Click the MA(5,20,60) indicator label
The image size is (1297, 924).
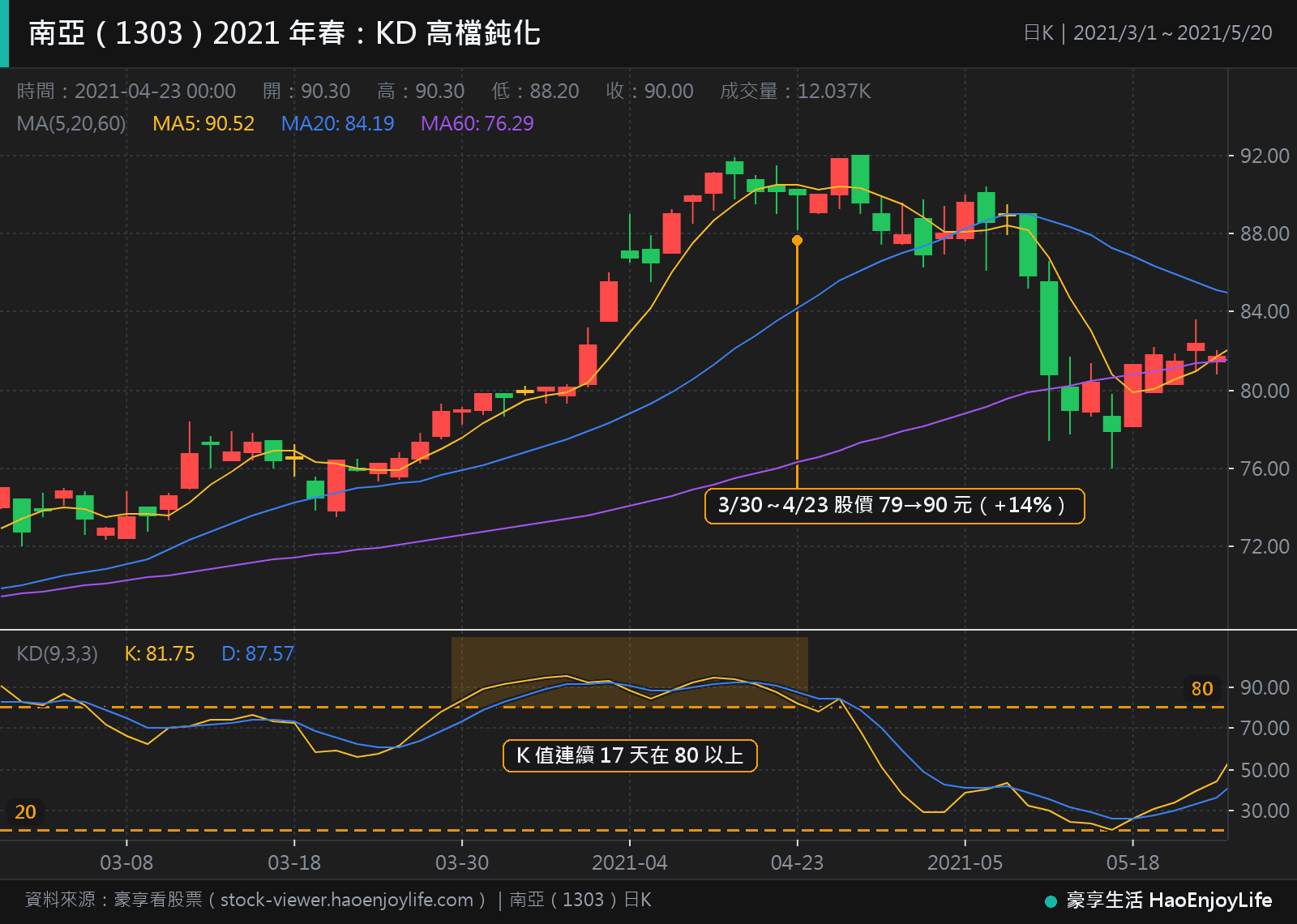pos(71,124)
